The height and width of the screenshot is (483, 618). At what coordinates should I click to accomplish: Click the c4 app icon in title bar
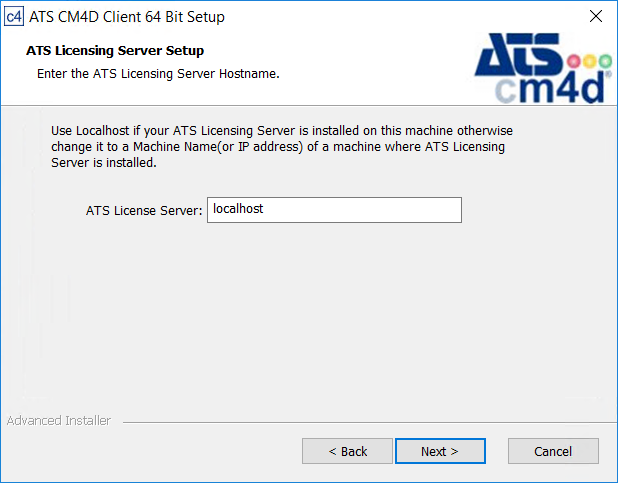[14, 16]
